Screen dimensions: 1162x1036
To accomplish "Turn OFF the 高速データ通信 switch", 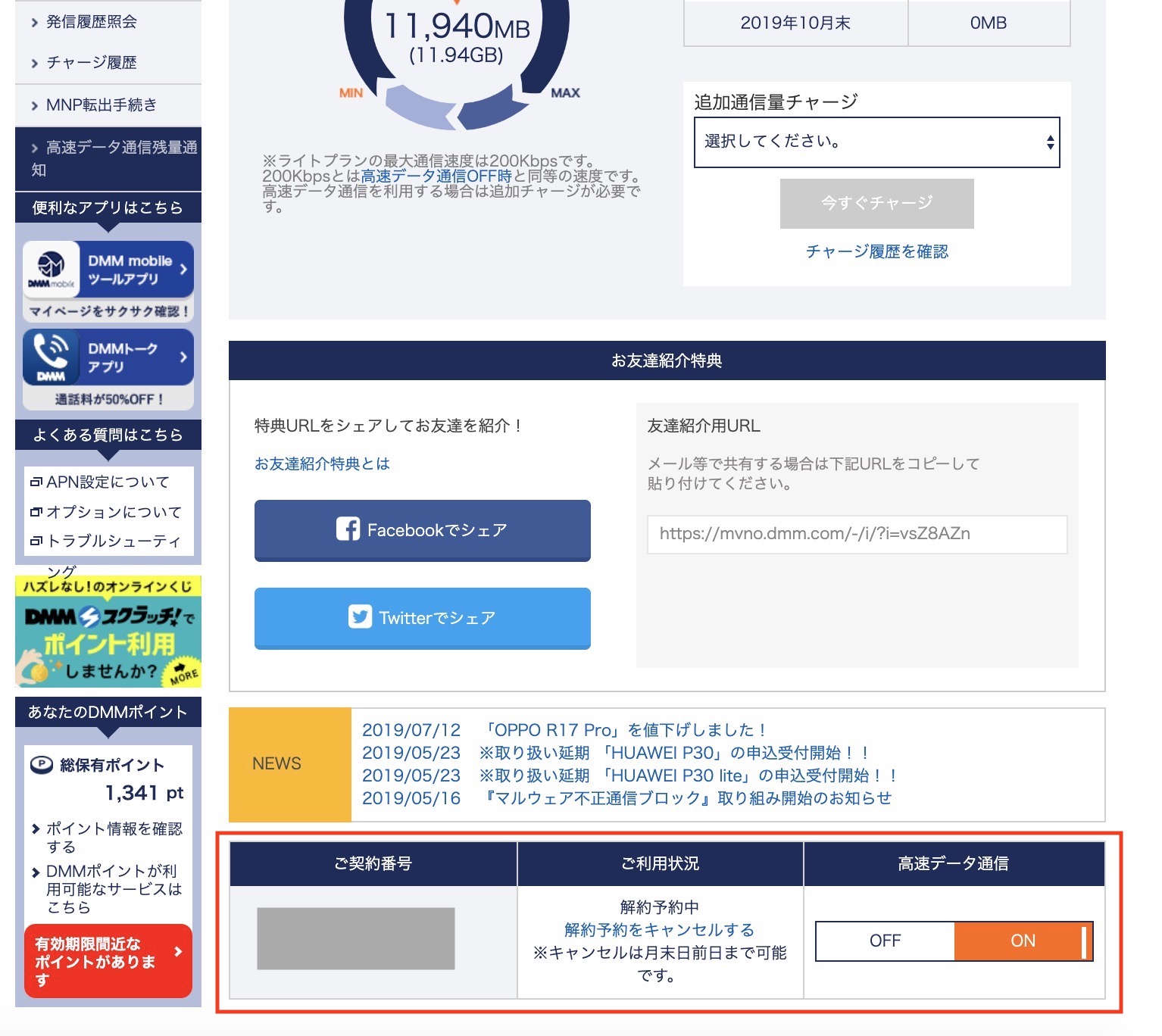I will click(x=885, y=941).
